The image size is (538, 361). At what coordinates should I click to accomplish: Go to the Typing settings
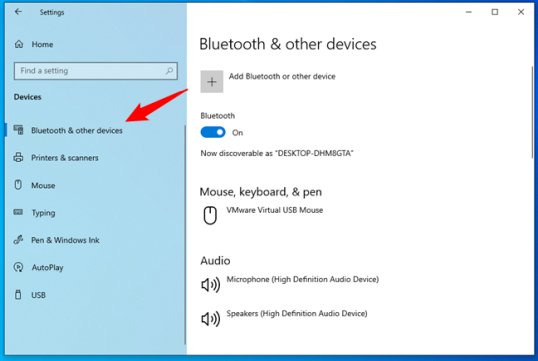tap(43, 213)
